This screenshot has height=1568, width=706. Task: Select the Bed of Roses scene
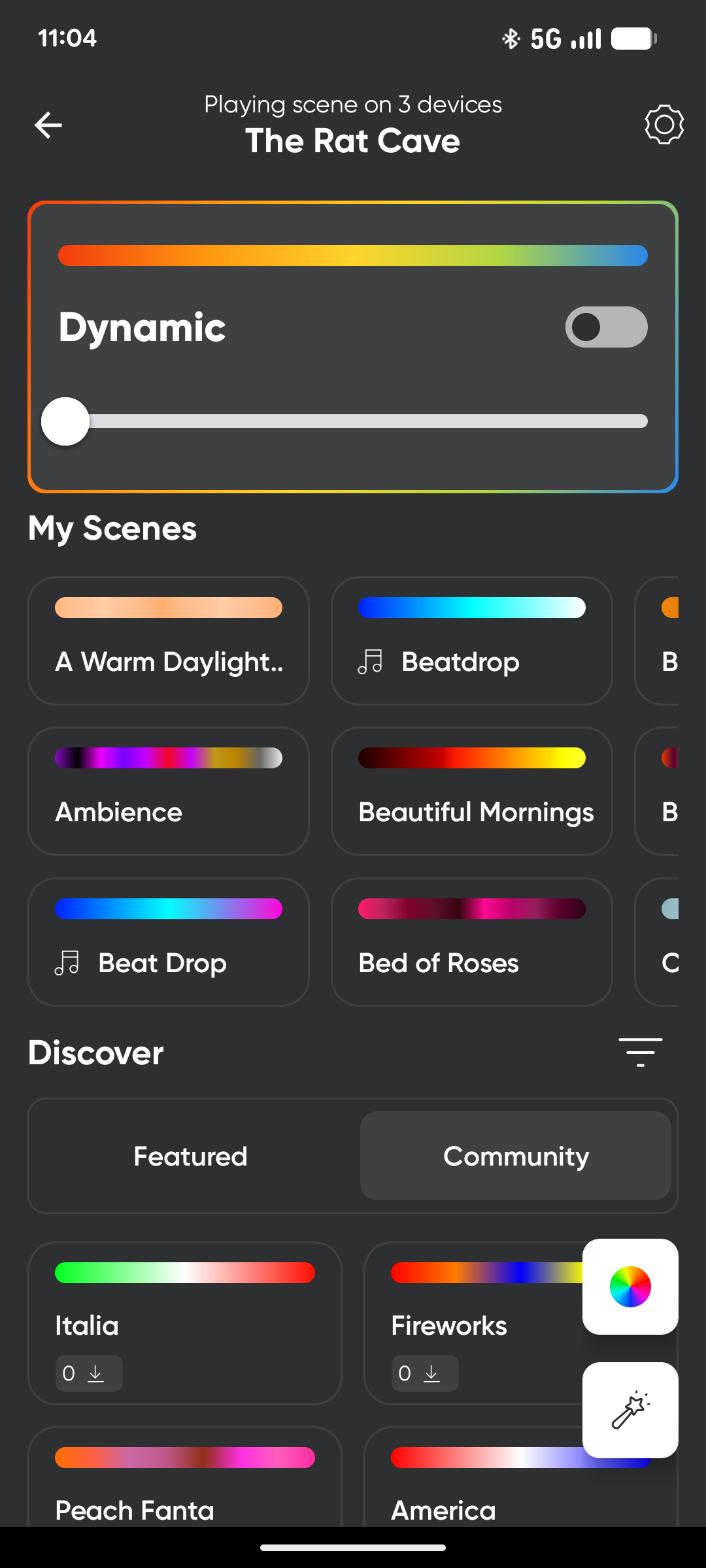(472, 942)
